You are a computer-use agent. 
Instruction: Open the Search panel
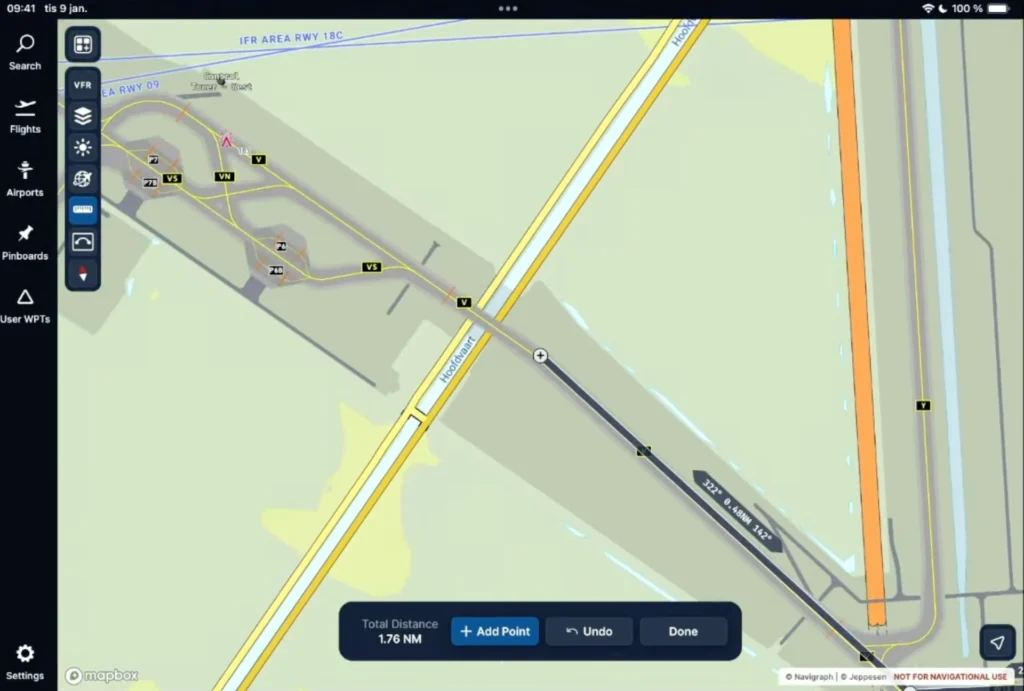click(x=25, y=52)
